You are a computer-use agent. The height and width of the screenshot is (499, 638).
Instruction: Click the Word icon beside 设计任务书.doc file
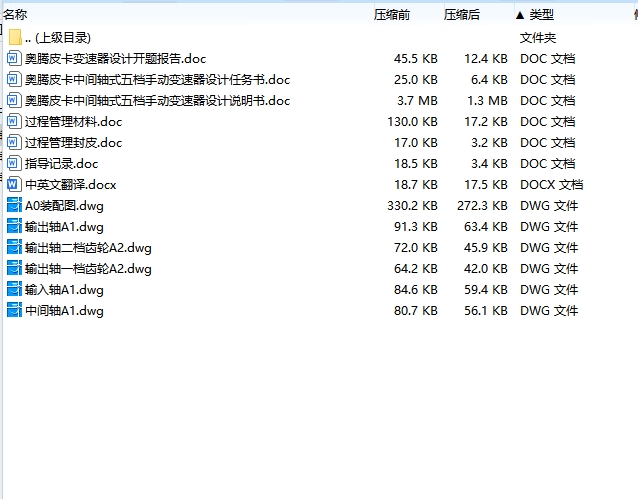click(13, 79)
